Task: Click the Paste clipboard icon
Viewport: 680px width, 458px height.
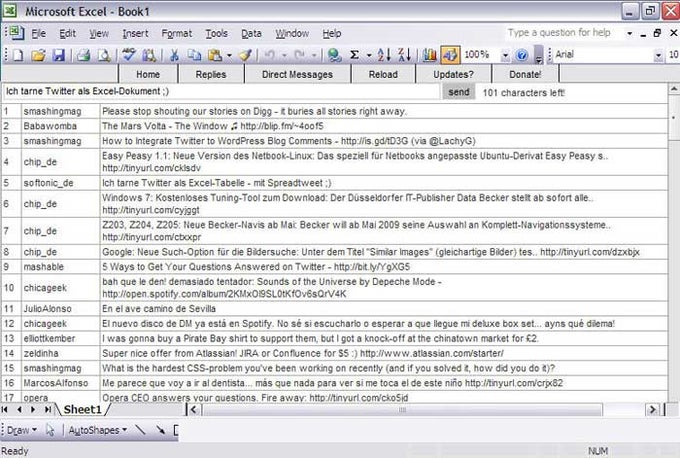Action: click(215, 55)
